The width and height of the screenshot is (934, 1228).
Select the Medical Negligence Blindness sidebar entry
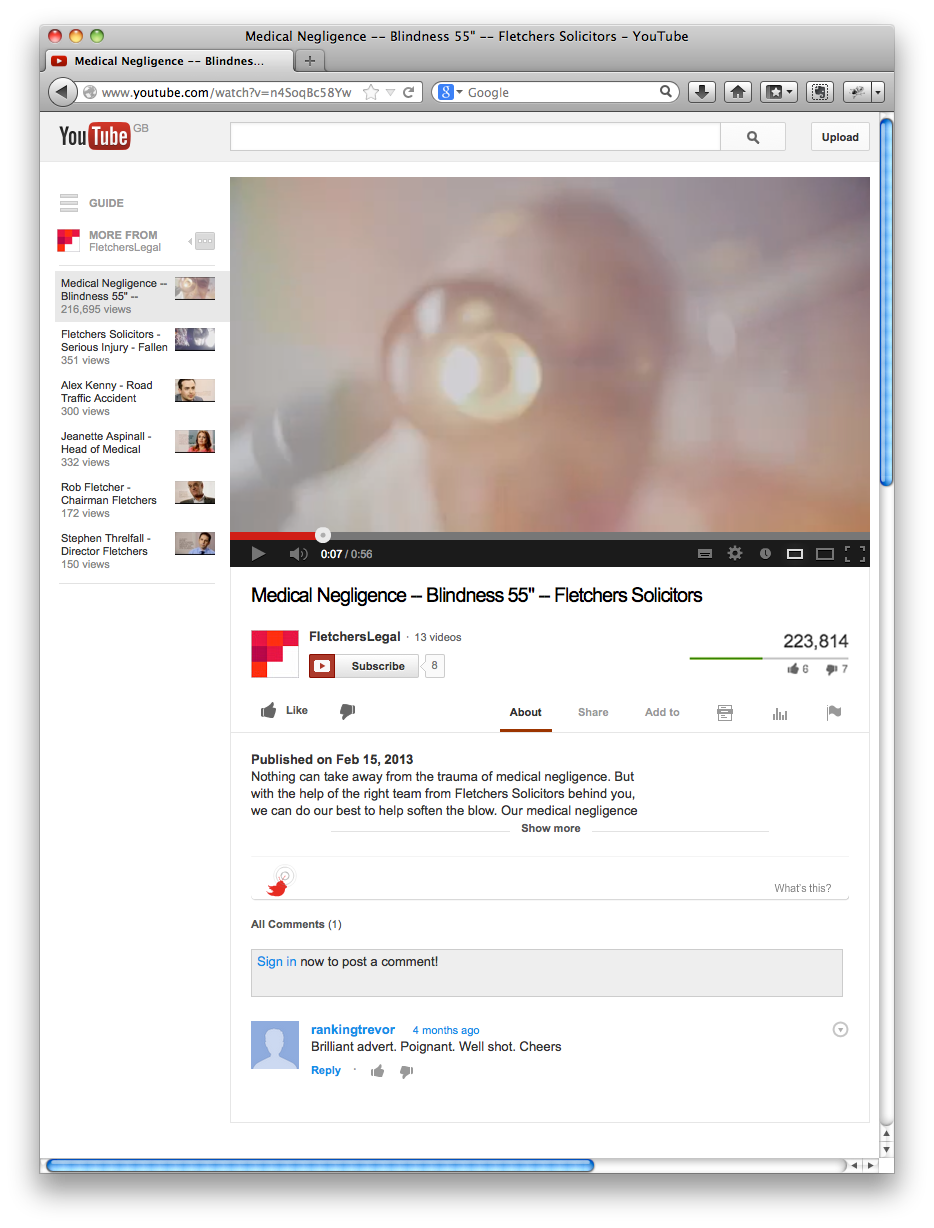(x=141, y=296)
